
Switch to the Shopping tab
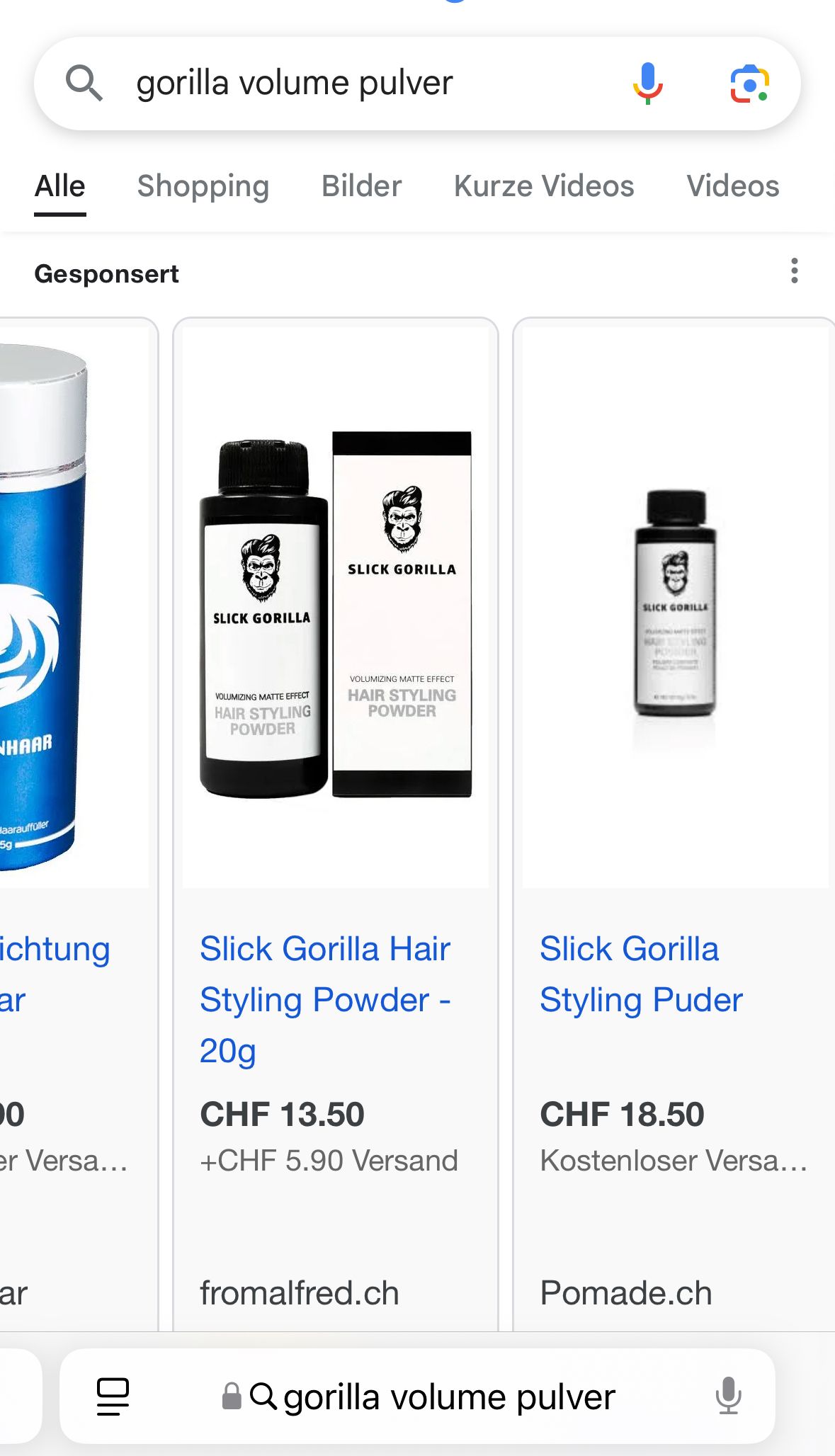click(x=203, y=186)
